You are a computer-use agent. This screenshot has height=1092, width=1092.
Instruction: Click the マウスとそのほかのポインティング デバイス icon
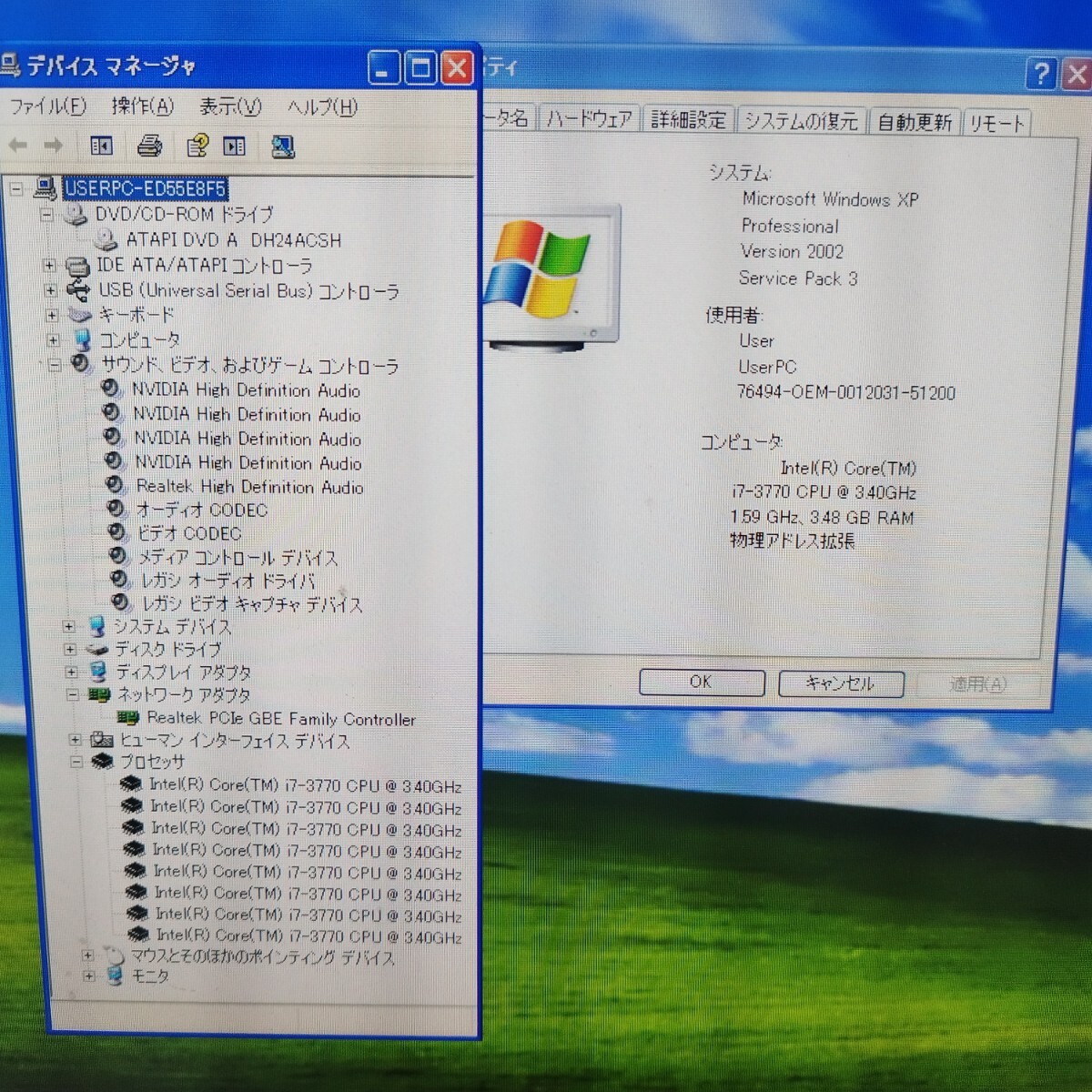(114, 956)
